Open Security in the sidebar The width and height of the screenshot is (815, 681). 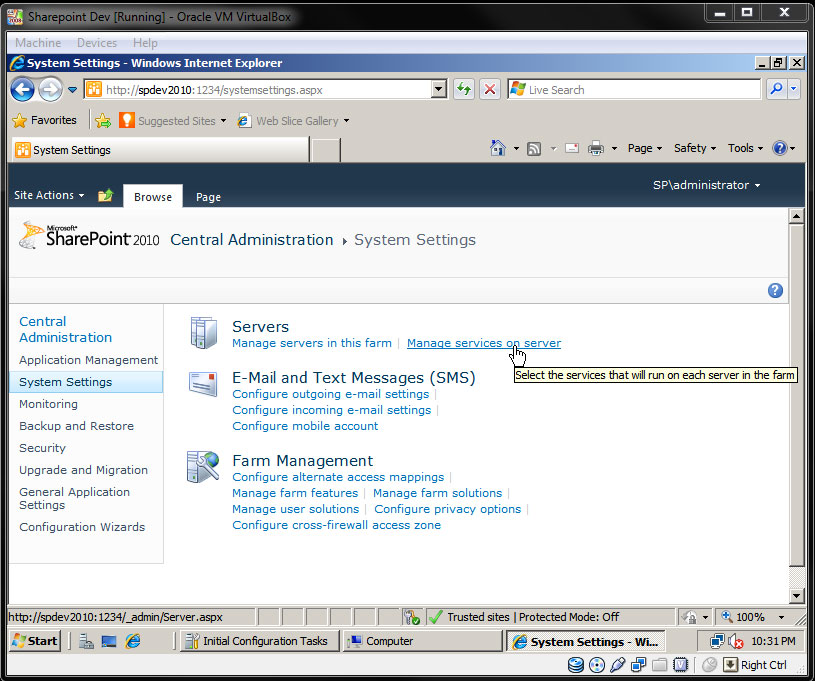coord(43,448)
